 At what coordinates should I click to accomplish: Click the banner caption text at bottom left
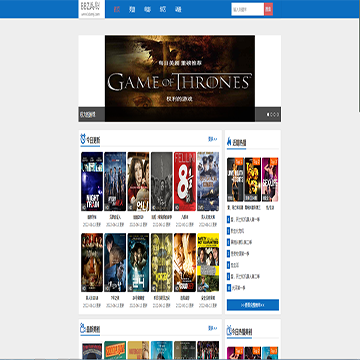pos(87,115)
